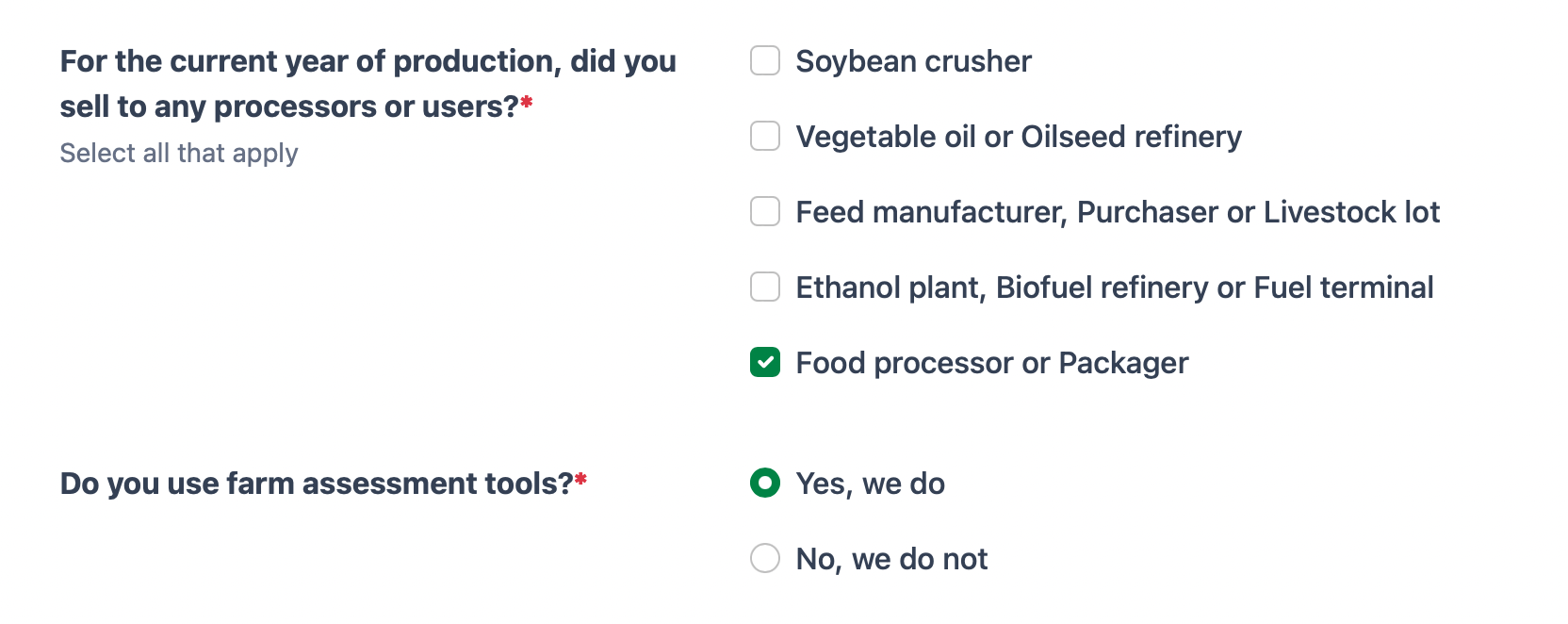The height and width of the screenshot is (624, 1568).
Task: Click the red asterisk after "tools?"
Action: pyautogui.click(x=580, y=481)
